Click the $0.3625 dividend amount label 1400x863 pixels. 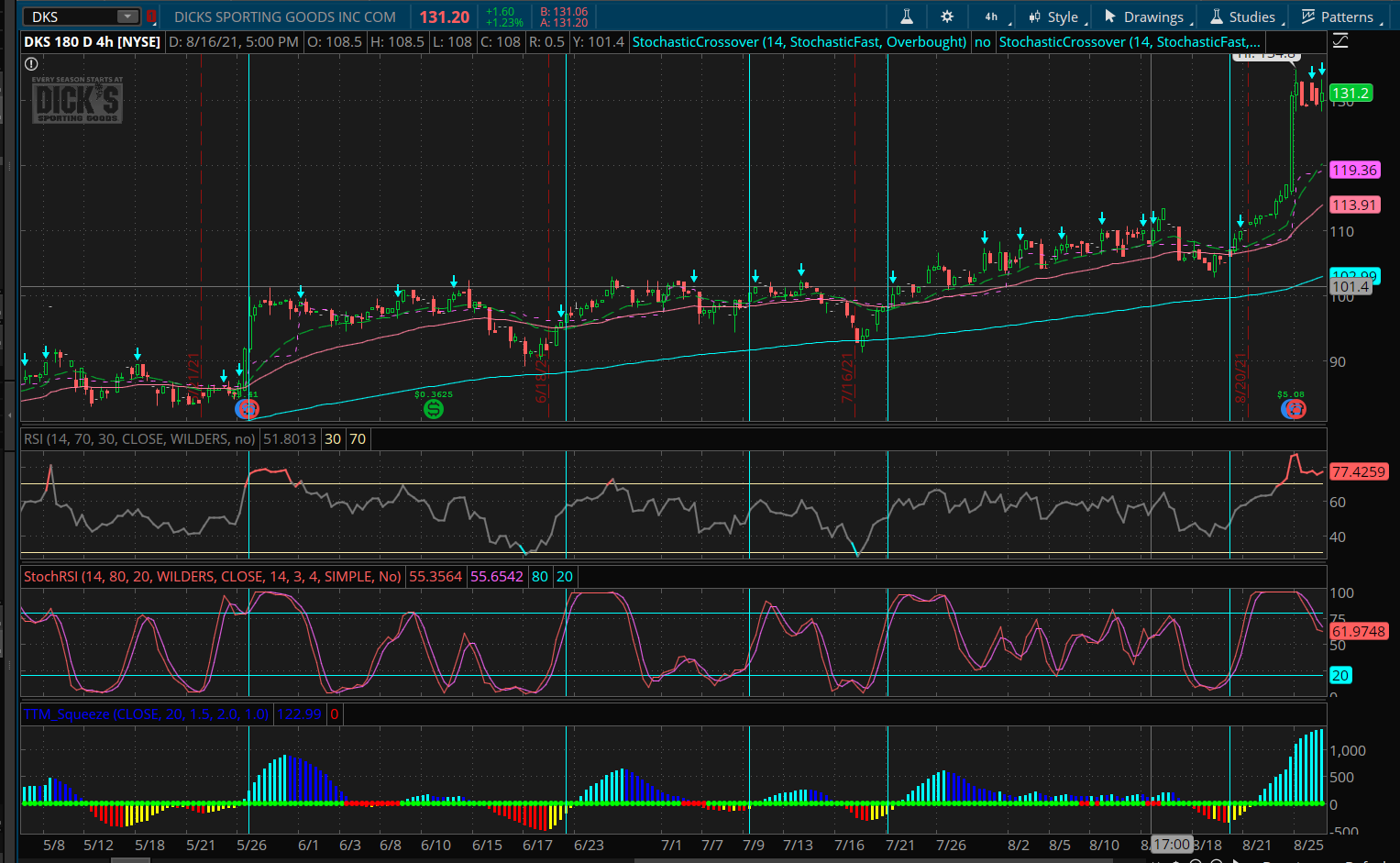[434, 394]
